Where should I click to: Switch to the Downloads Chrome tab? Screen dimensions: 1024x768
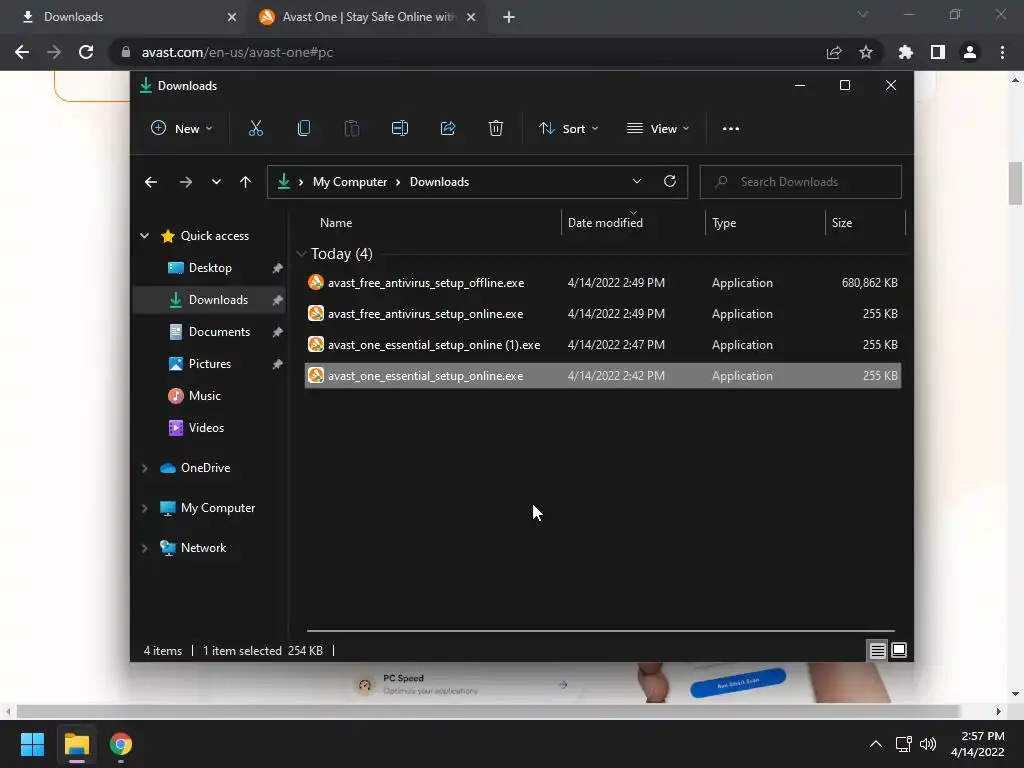coord(121,17)
